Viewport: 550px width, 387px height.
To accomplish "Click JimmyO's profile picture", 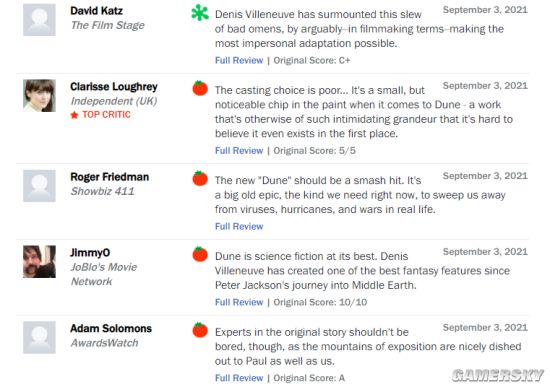I will click(39, 262).
